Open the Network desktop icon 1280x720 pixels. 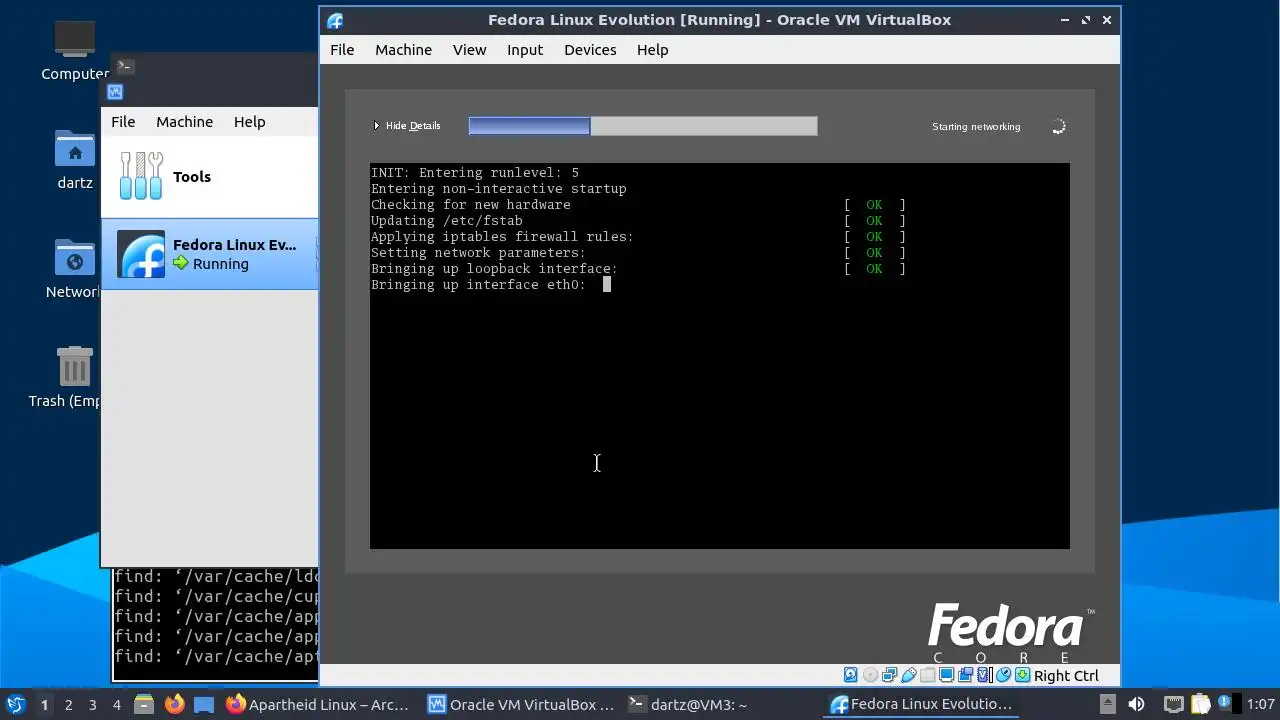coord(75,269)
